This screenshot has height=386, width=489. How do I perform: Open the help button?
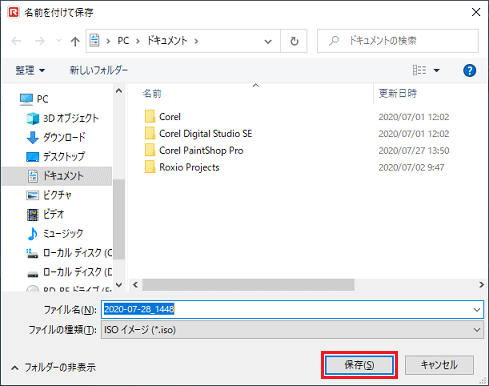[469, 70]
